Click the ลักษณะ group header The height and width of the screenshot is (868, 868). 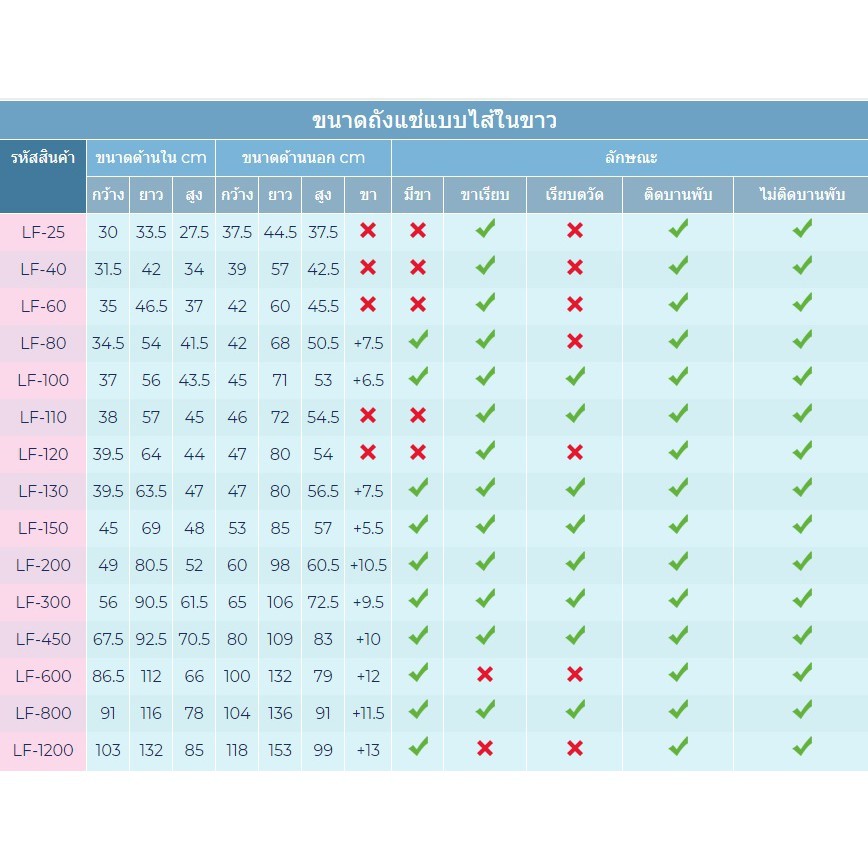[630, 158]
